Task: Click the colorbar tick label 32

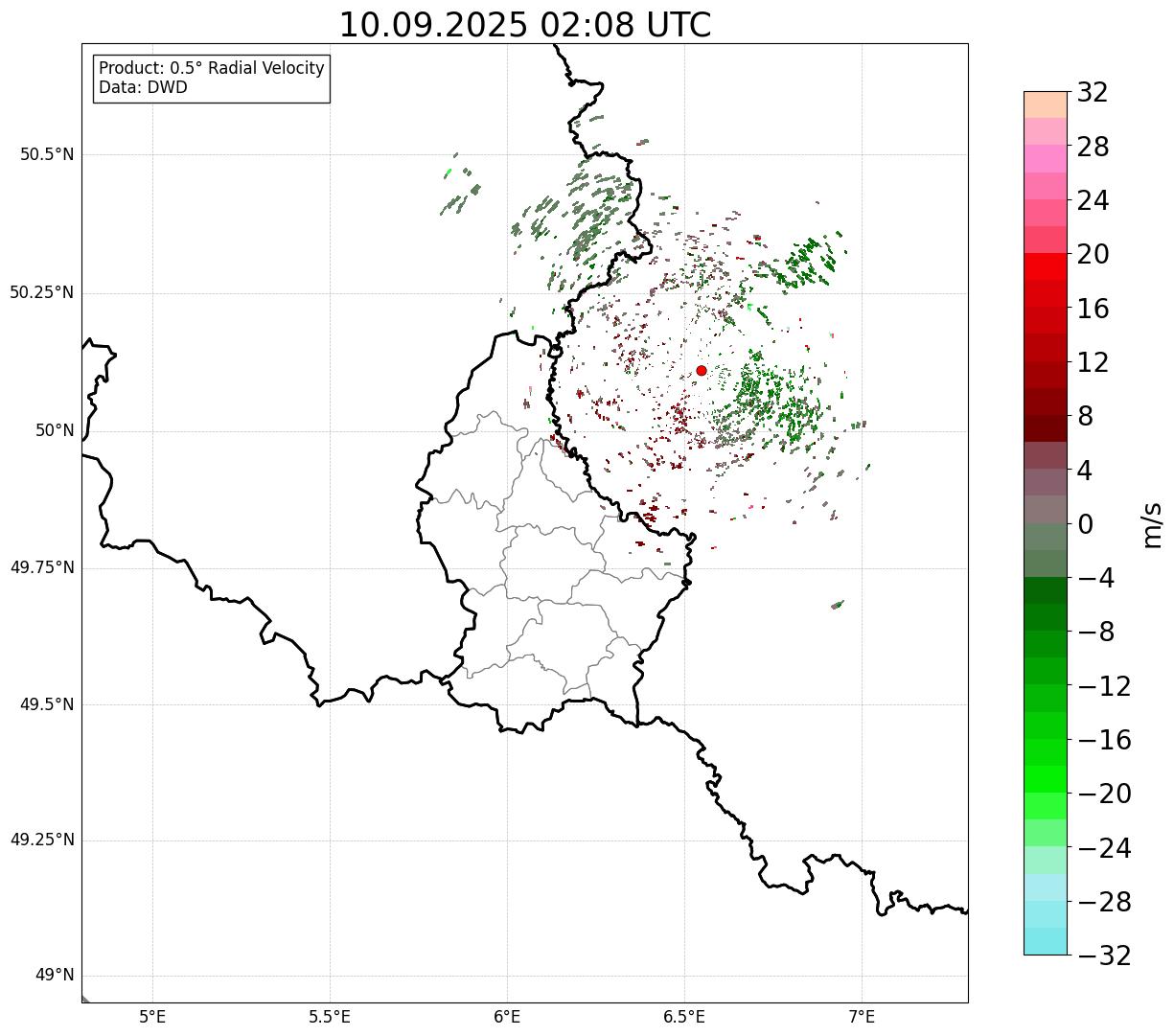Action: coord(1093,92)
